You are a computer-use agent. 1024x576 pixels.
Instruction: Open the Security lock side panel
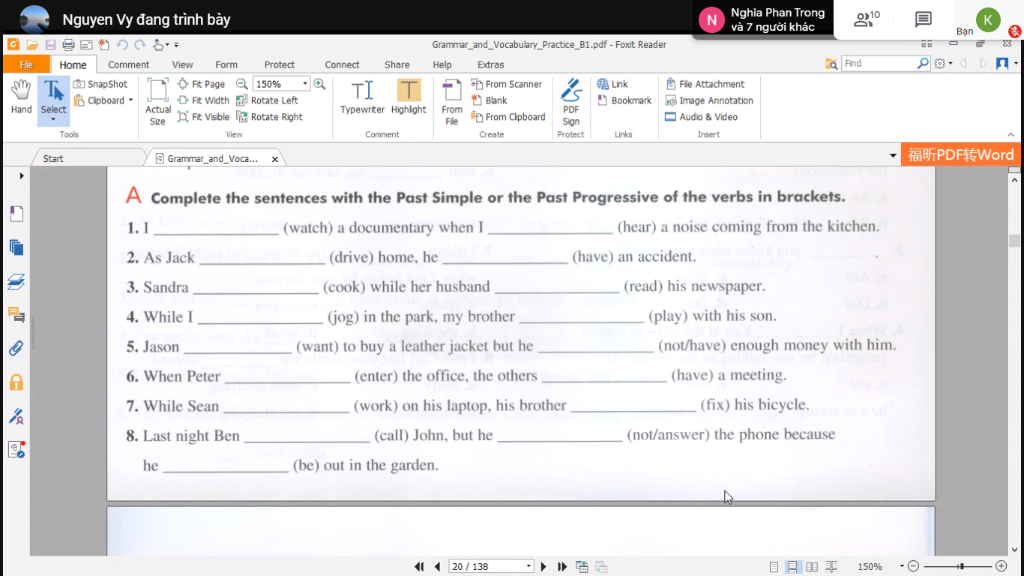point(16,382)
